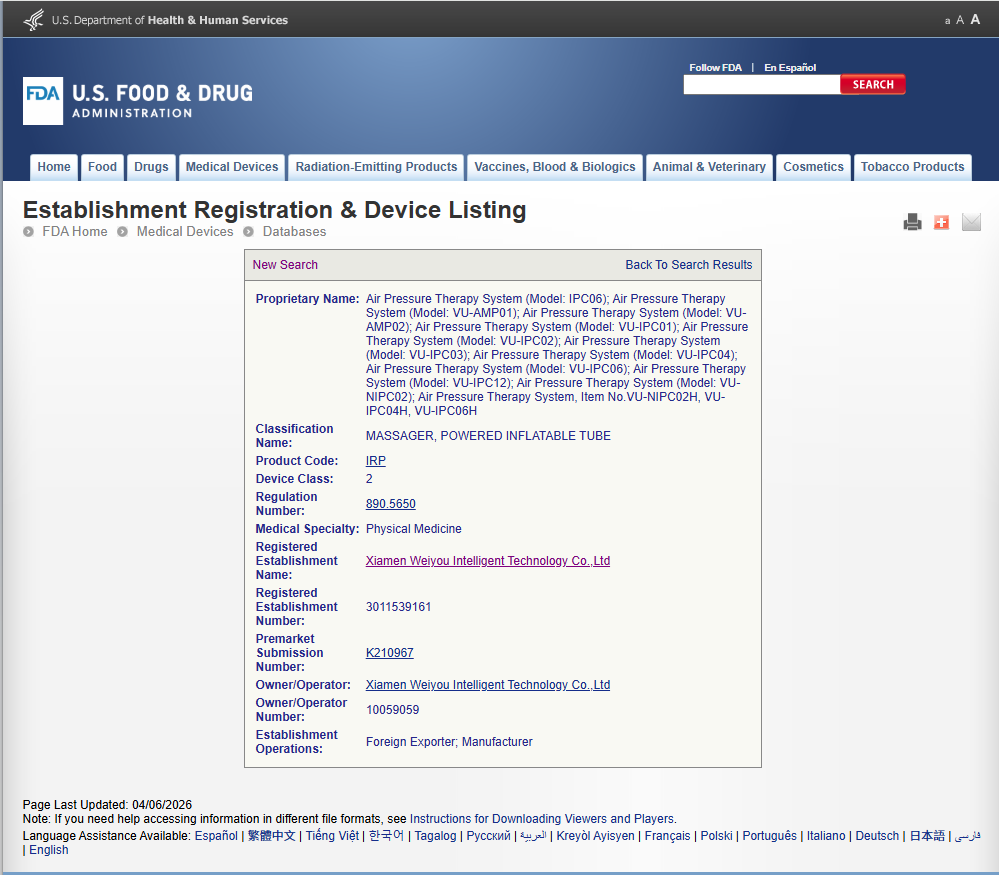Viewport: 999px width, 875px height.
Task: Select largest font size 'A'
Action: (x=975, y=20)
